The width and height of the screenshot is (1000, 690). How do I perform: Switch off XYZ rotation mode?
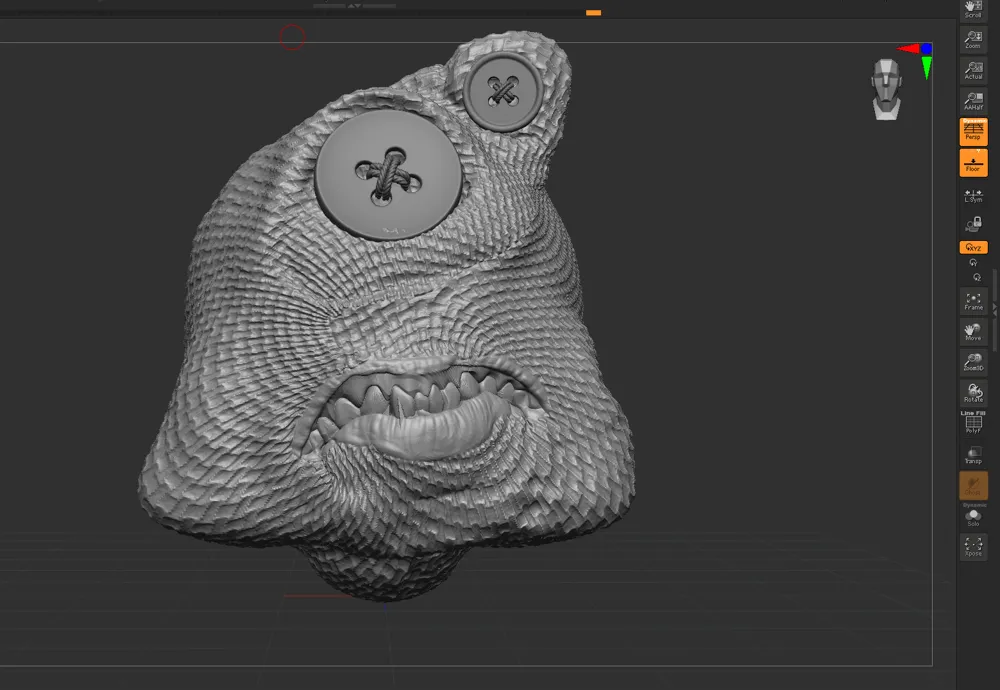[x=973, y=247]
